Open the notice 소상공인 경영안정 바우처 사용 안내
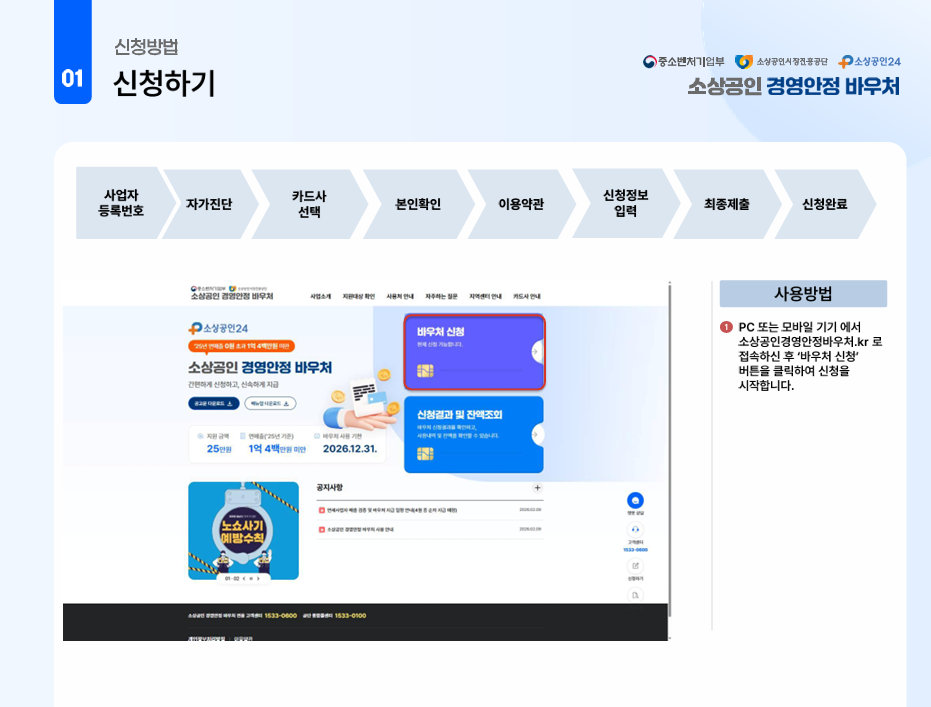Image resolution: width=931 pixels, height=707 pixels. (360, 530)
